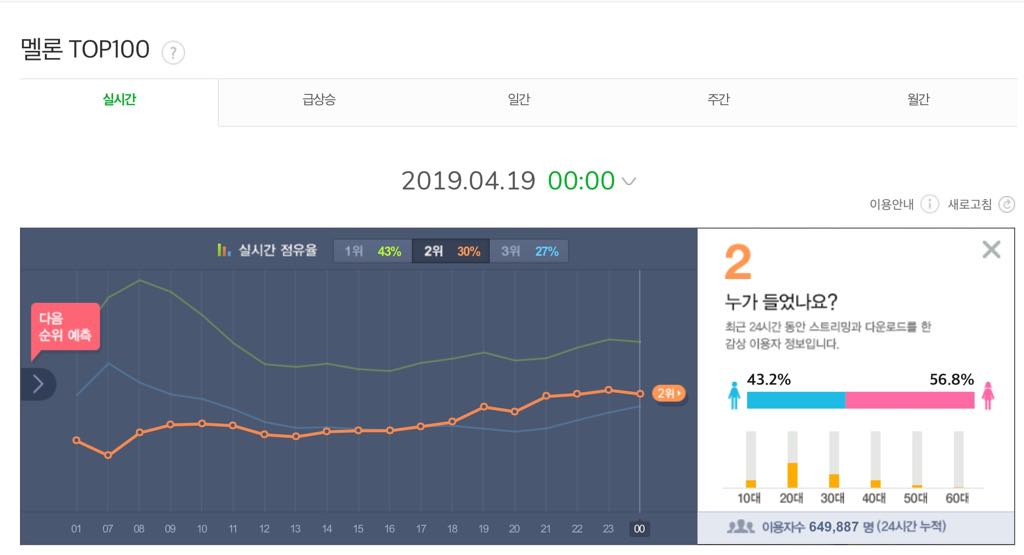
Task: Click the 이용자수 people icon
Action: [x=741, y=526]
